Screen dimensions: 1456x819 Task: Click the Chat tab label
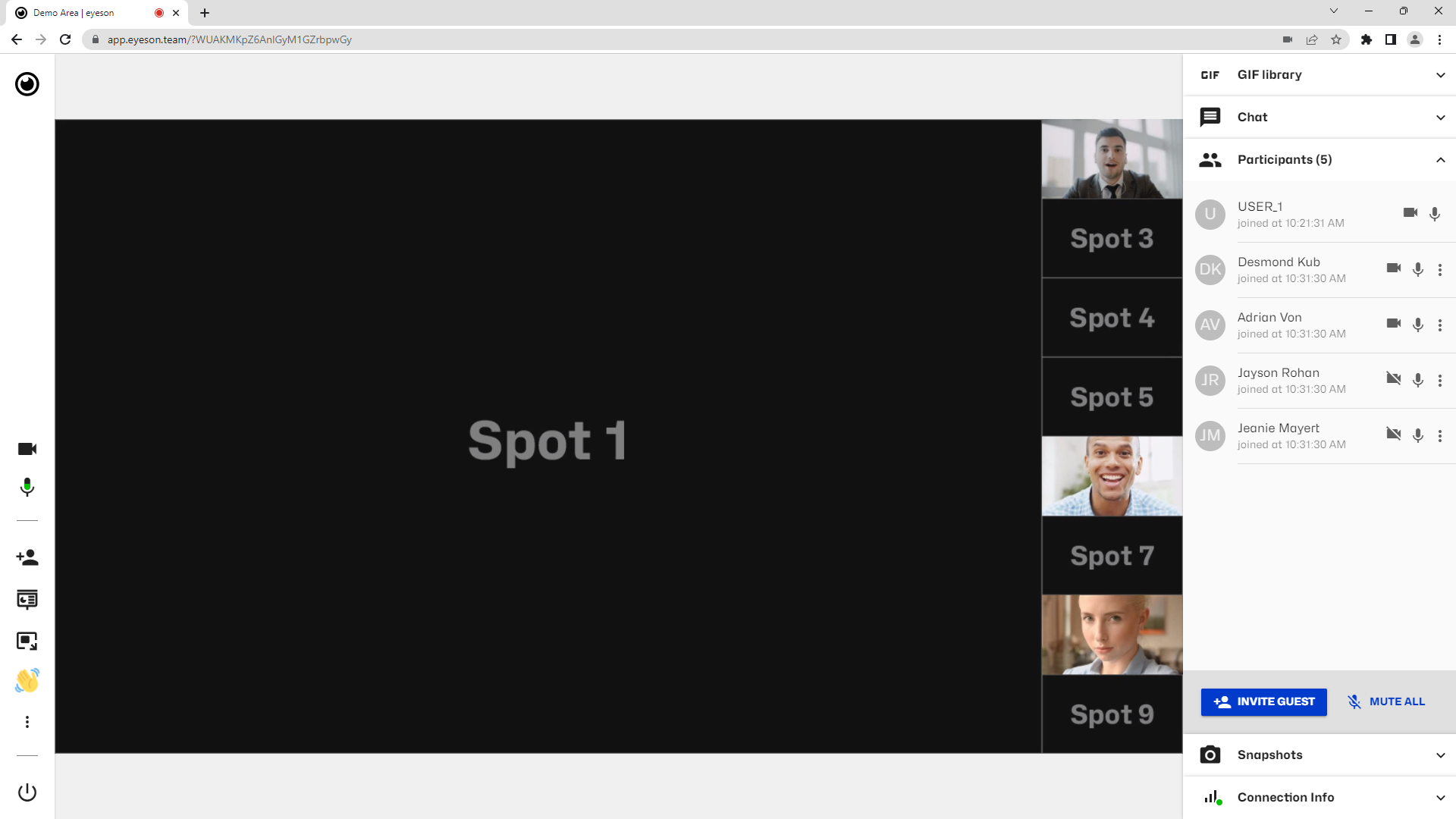1252,117
